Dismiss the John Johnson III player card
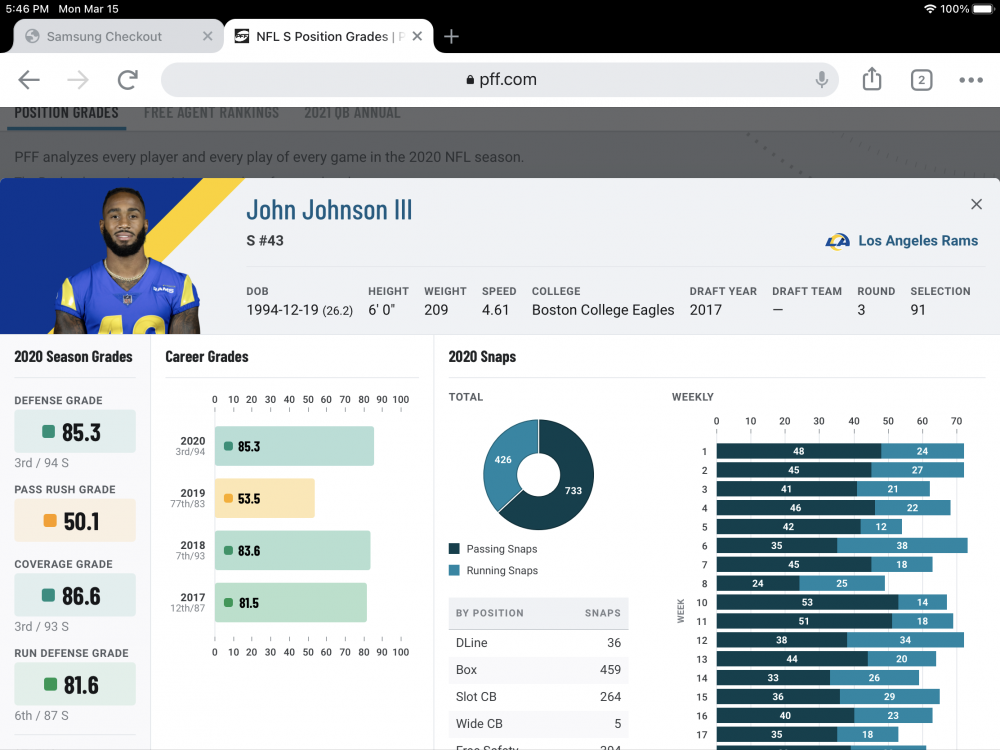Viewport: 1000px width, 750px height. (x=976, y=204)
